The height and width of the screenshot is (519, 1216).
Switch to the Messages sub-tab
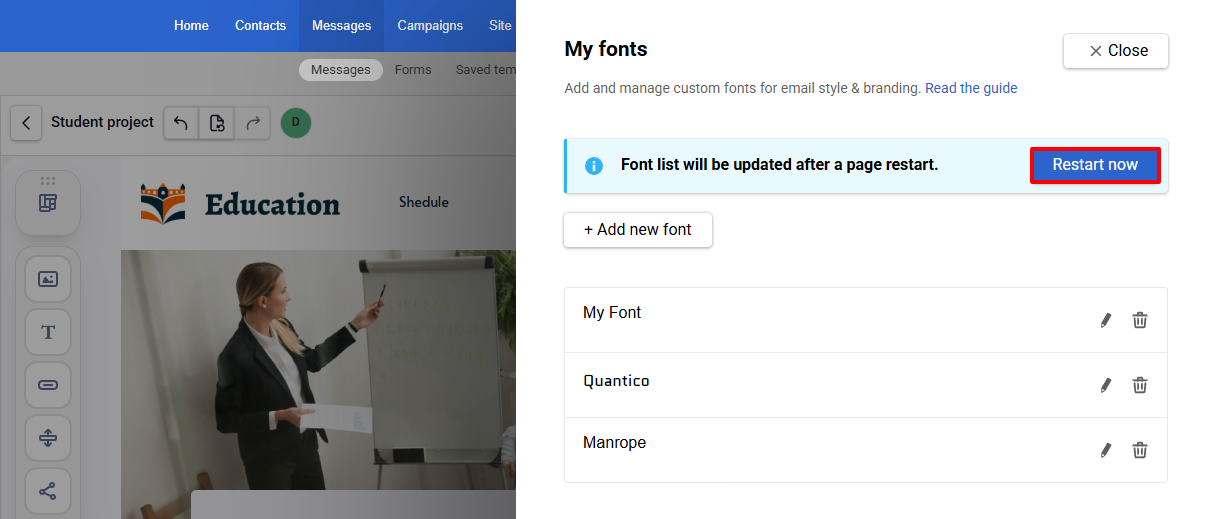[340, 70]
